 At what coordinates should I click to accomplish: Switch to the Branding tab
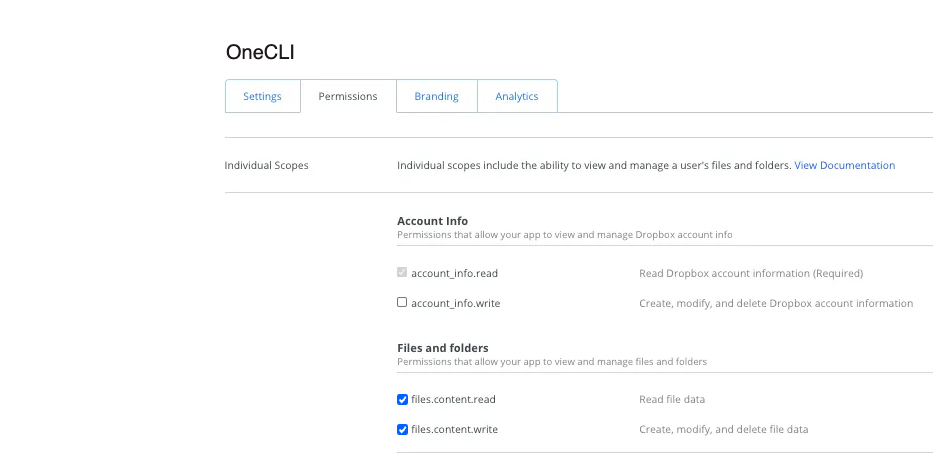[x=437, y=96]
